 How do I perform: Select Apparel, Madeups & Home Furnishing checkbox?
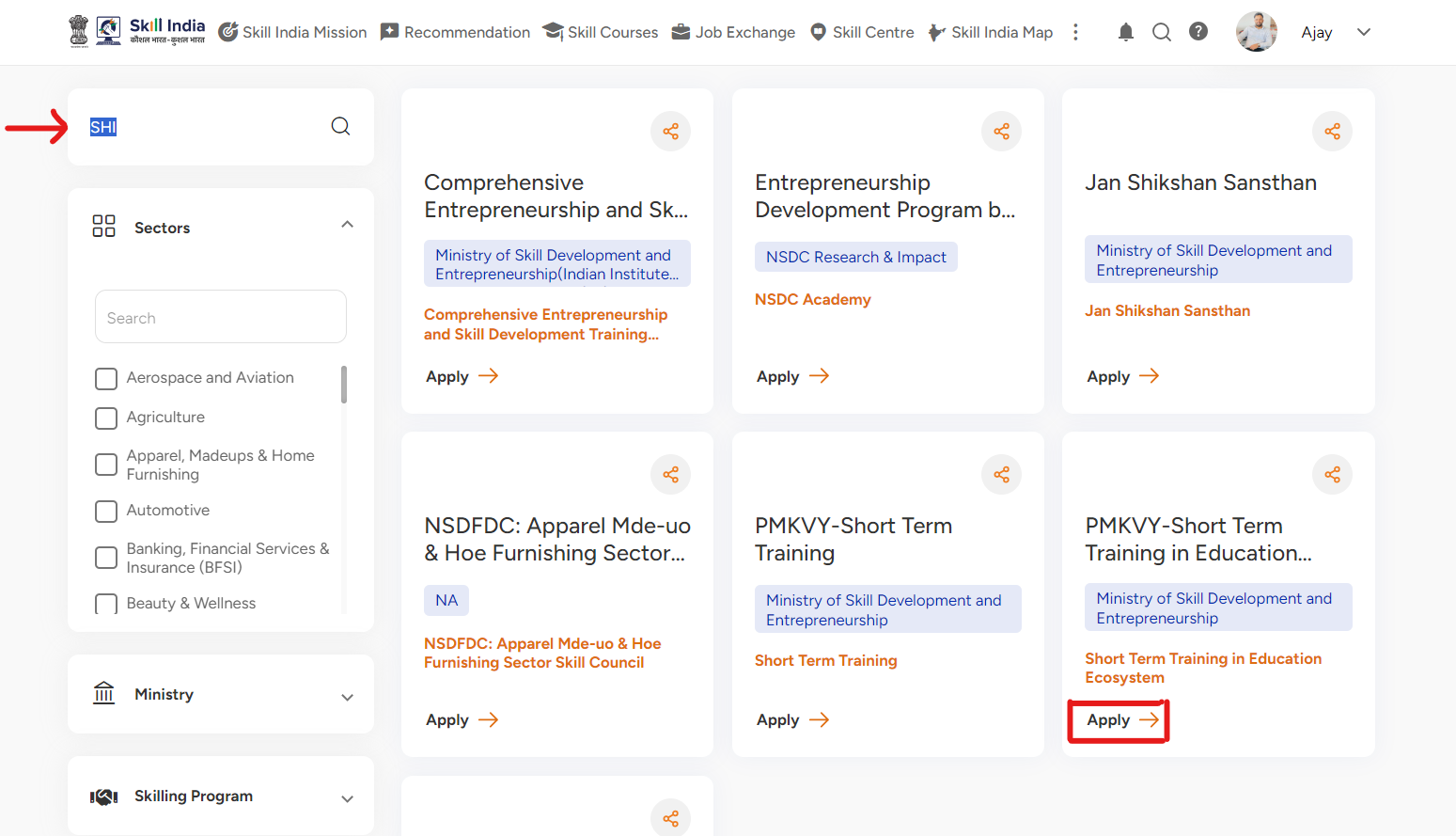(106, 465)
